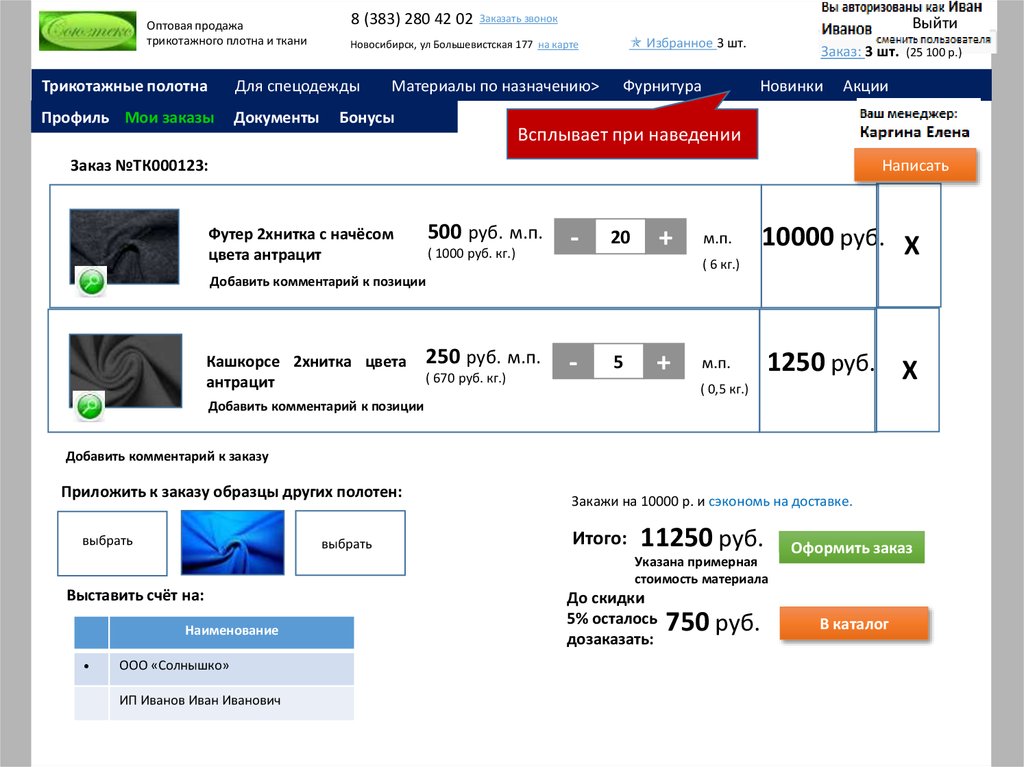Viewport: 1024px width, 767px height.
Task: Click phone number 8 (383) 280 42 02
Action: pos(411,19)
